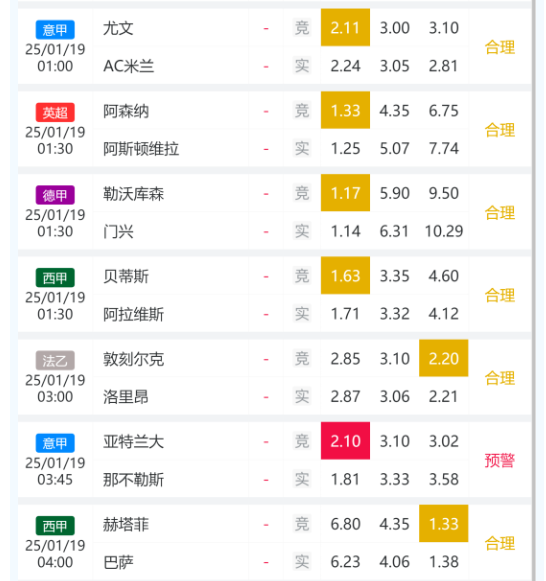
Task: Click the vertical scrollbar on right edge
Action: pyautogui.click(x=534, y=290)
